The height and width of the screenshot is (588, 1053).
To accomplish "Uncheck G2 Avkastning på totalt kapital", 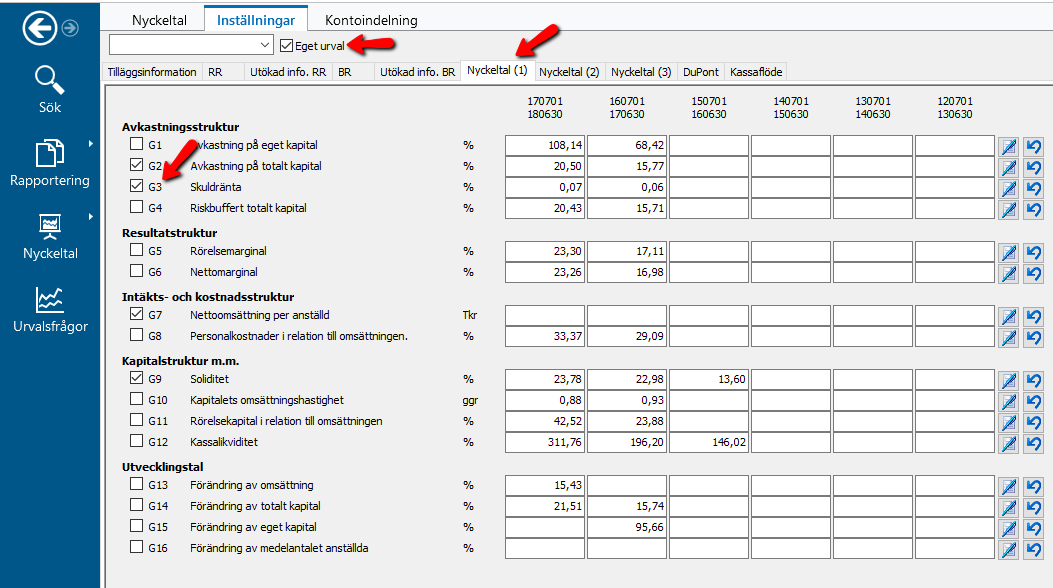I will click(x=136, y=164).
